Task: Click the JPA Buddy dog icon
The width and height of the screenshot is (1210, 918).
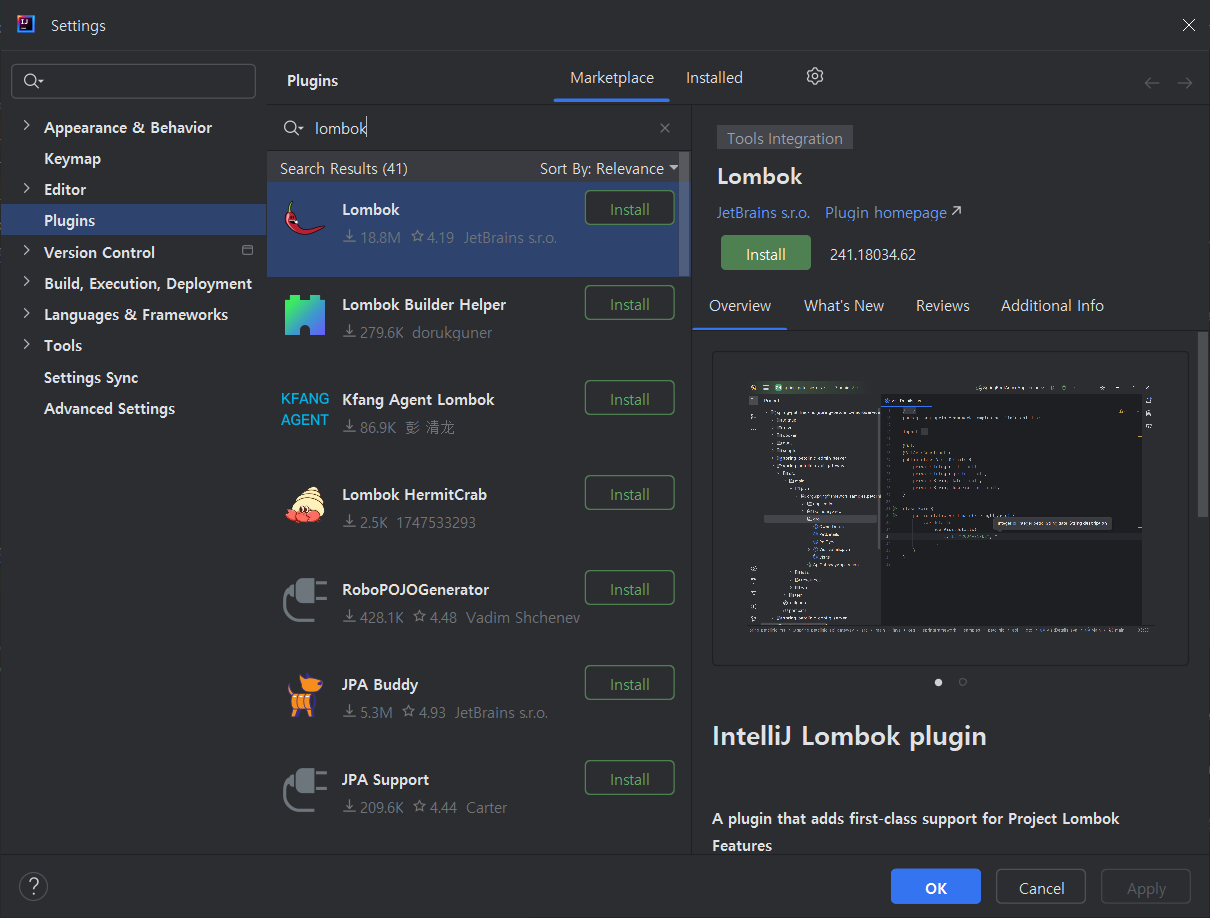Action: tap(304, 695)
